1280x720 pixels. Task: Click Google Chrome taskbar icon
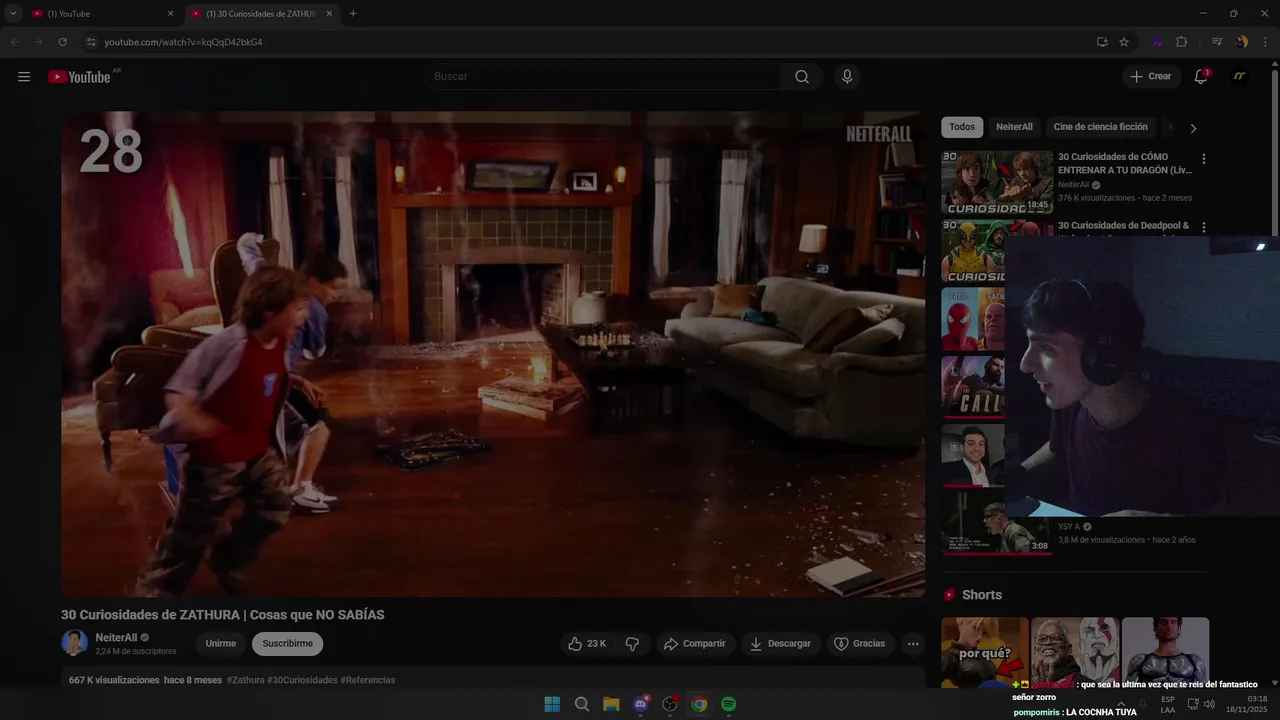(699, 704)
